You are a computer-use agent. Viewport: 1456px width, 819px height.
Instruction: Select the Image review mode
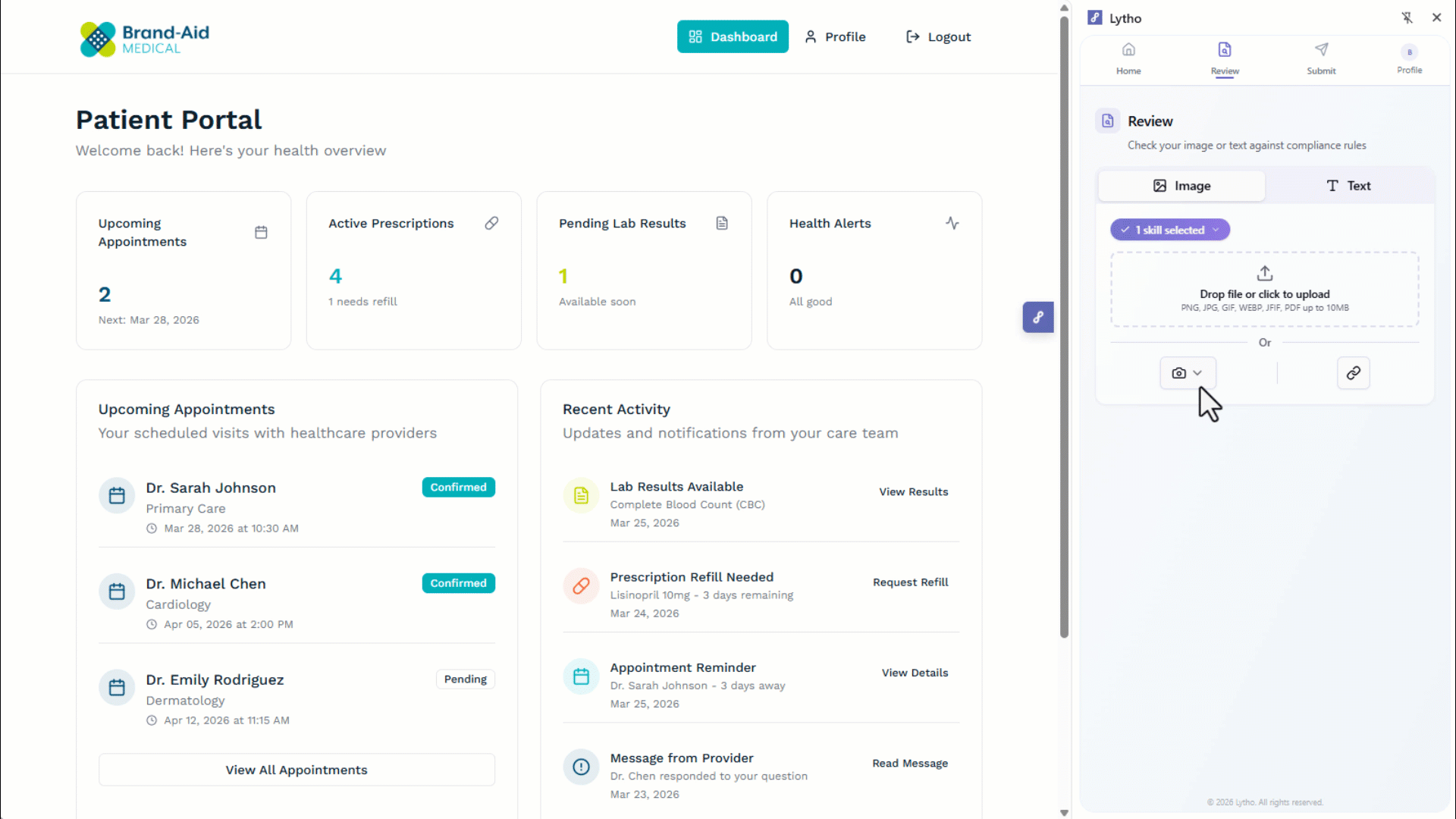(x=1181, y=186)
